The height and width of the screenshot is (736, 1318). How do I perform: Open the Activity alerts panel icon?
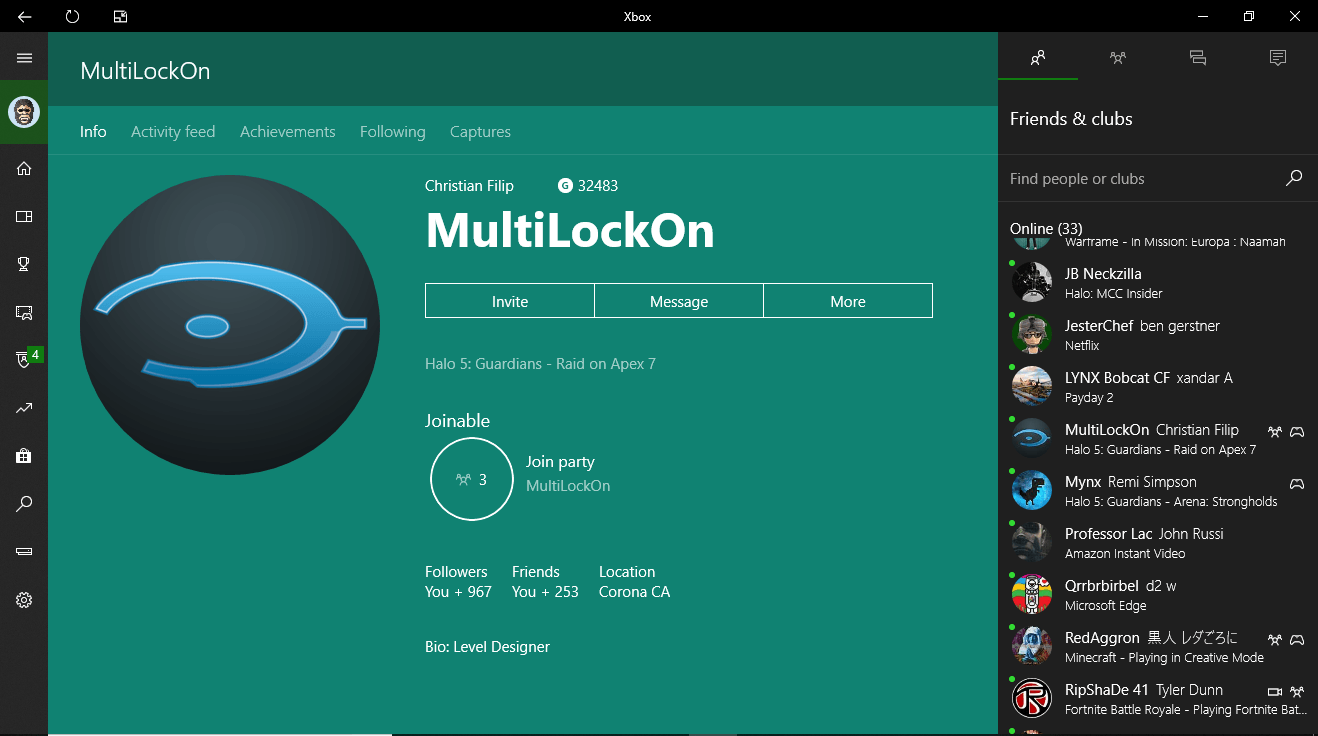pos(1277,58)
